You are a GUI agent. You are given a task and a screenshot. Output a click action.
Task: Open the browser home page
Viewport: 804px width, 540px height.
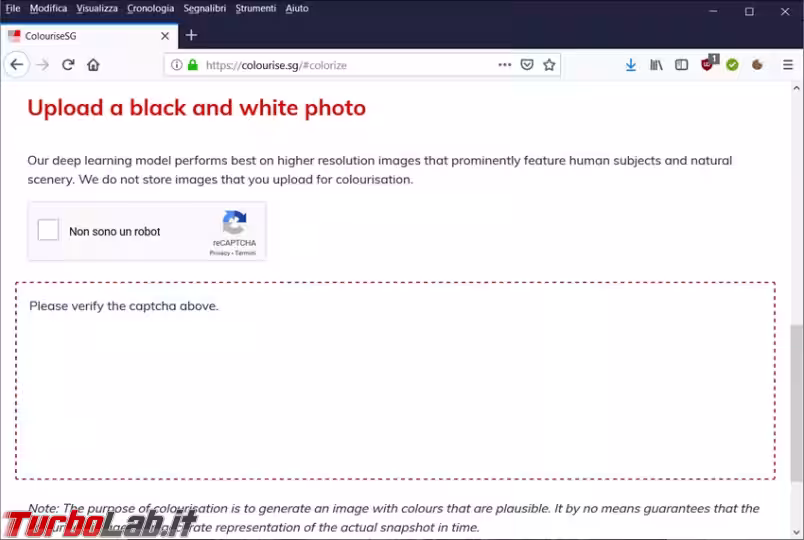(93, 65)
